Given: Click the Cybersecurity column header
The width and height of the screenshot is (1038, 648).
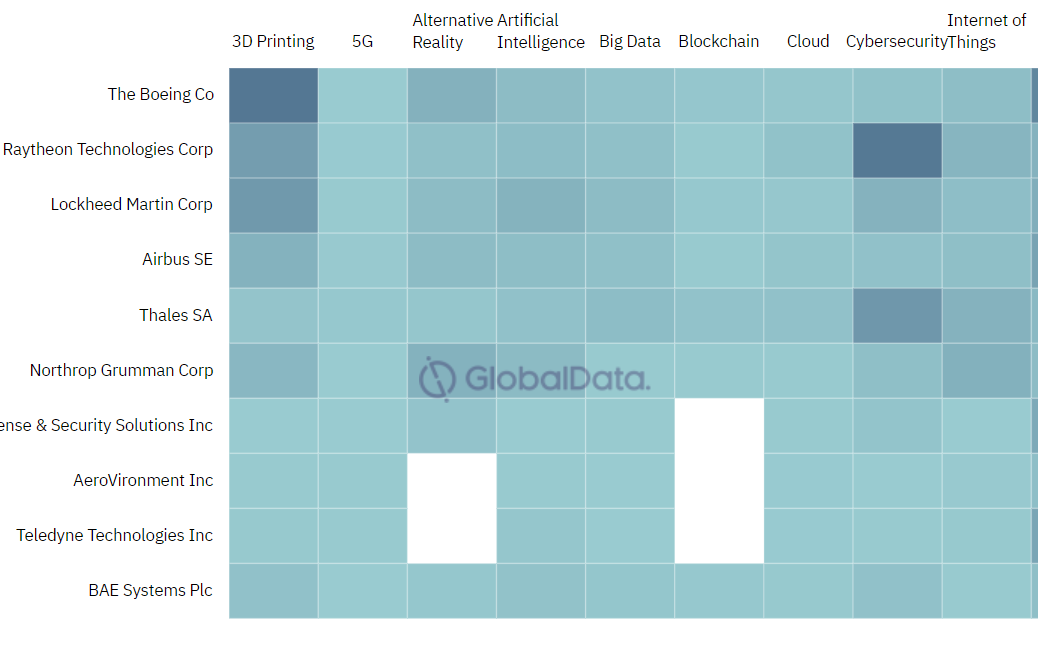Looking at the screenshot, I should pos(897,41).
